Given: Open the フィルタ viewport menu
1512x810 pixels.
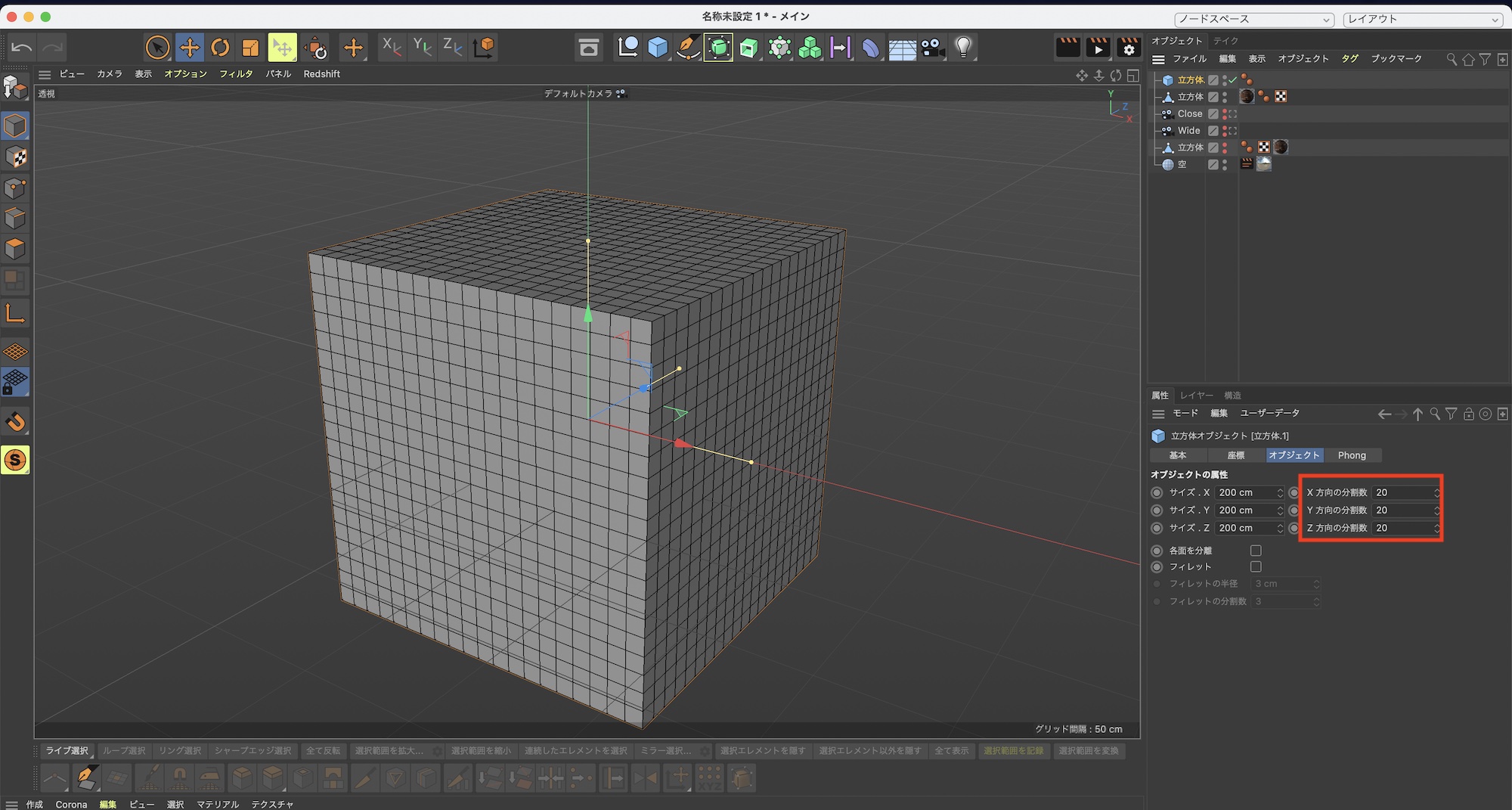Looking at the screenshot, I should (236, 74).
